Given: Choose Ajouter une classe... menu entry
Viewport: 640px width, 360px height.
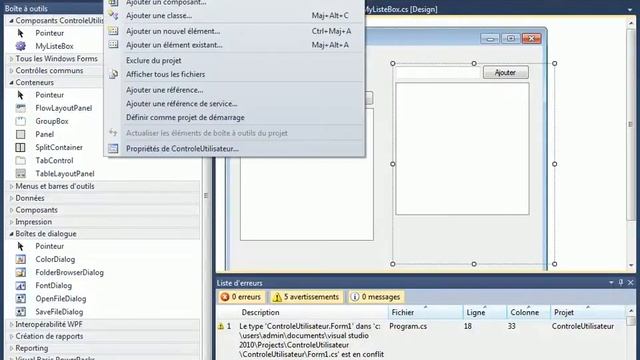Looking at the screenshot, I should (x=234, y=16).
